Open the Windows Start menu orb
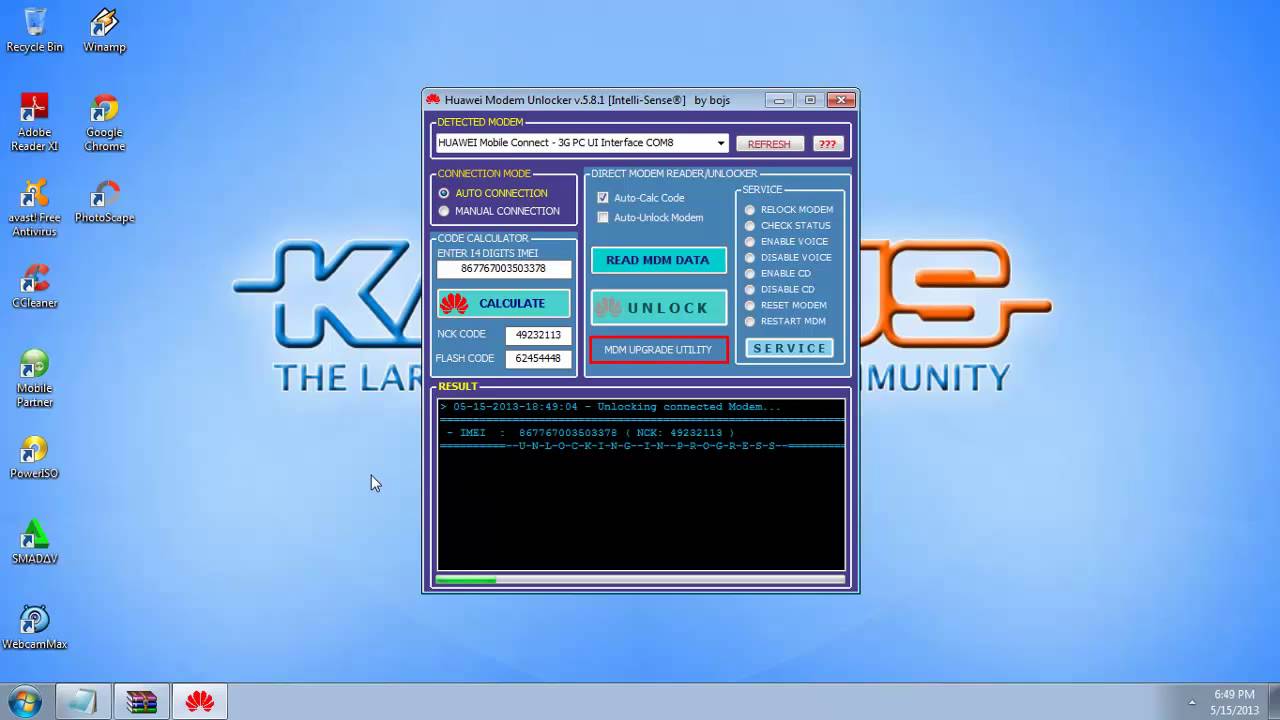Viewport: 1280px width, 720px height. click(23, 701)
